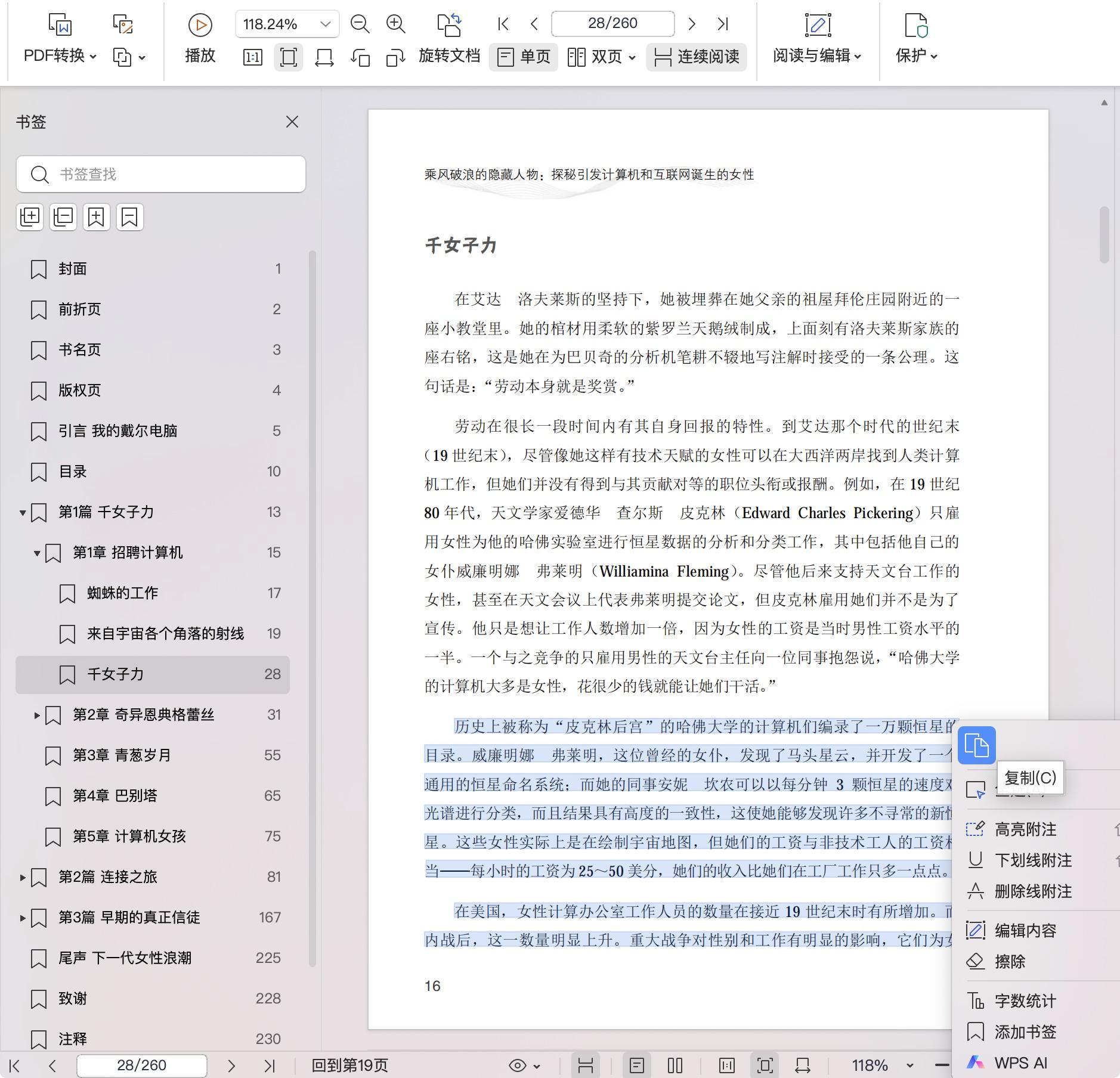Click the document vertical scrollbar thumb
This screenshot has height=1078, width=1120.
coord(1104,234)
